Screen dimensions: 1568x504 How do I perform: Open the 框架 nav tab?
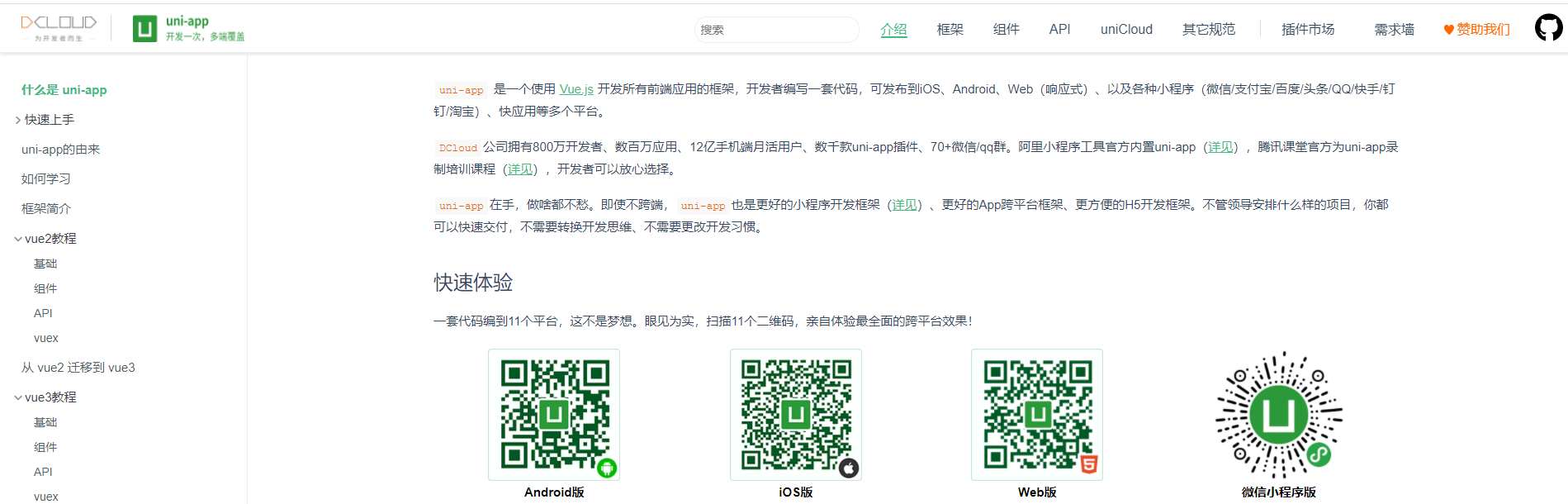(950, 30)
